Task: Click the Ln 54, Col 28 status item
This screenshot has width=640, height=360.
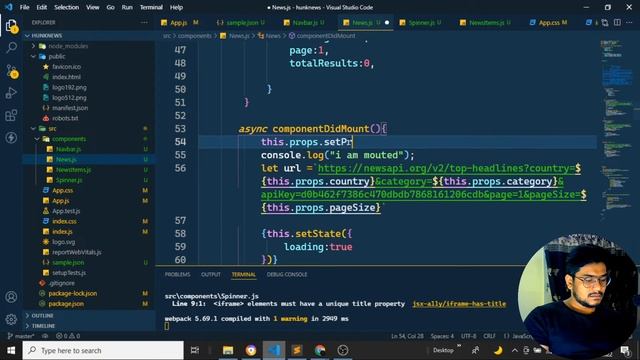Action: click(x=407, y=336)
